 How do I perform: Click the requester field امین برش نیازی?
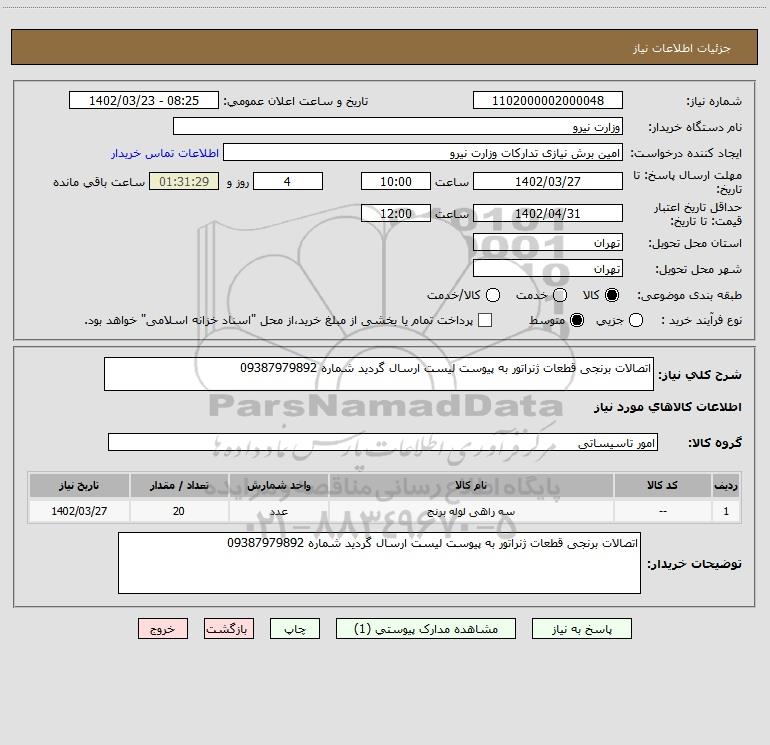point(423,153)
